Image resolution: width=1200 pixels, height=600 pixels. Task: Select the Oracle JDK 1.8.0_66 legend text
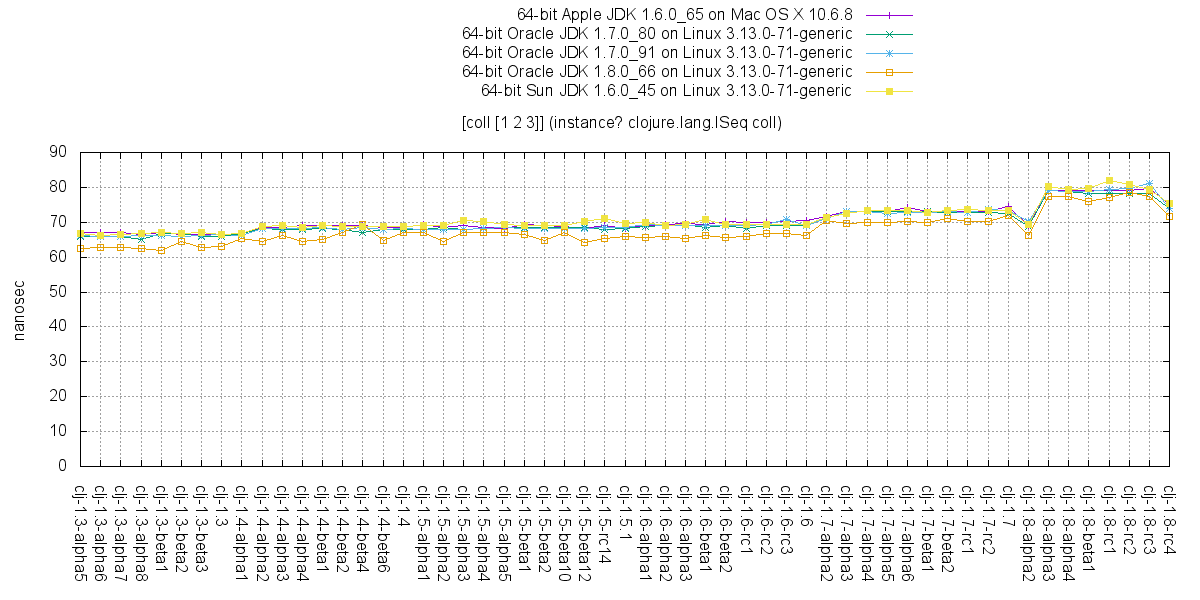coord(657,72)
